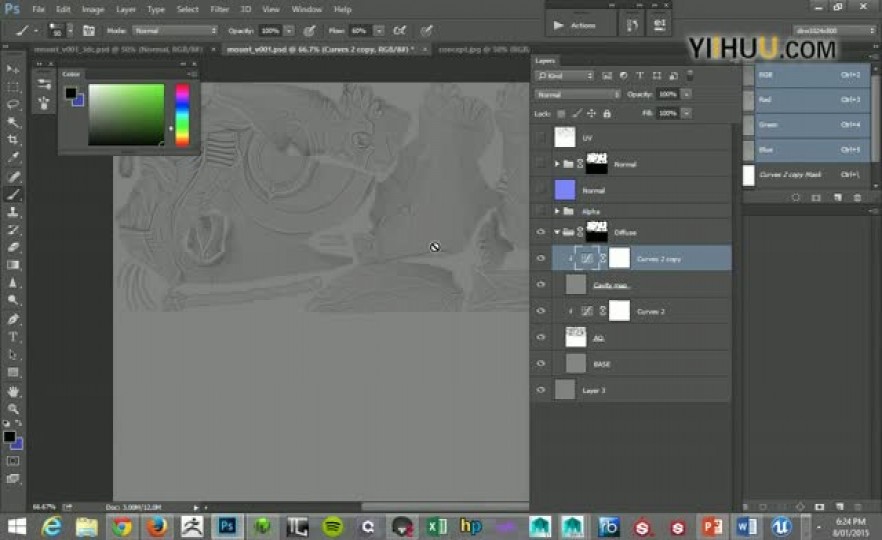The image size is (882, 540).
Task: Hide the Layer 3 layer
Action: tap(541, 390)
